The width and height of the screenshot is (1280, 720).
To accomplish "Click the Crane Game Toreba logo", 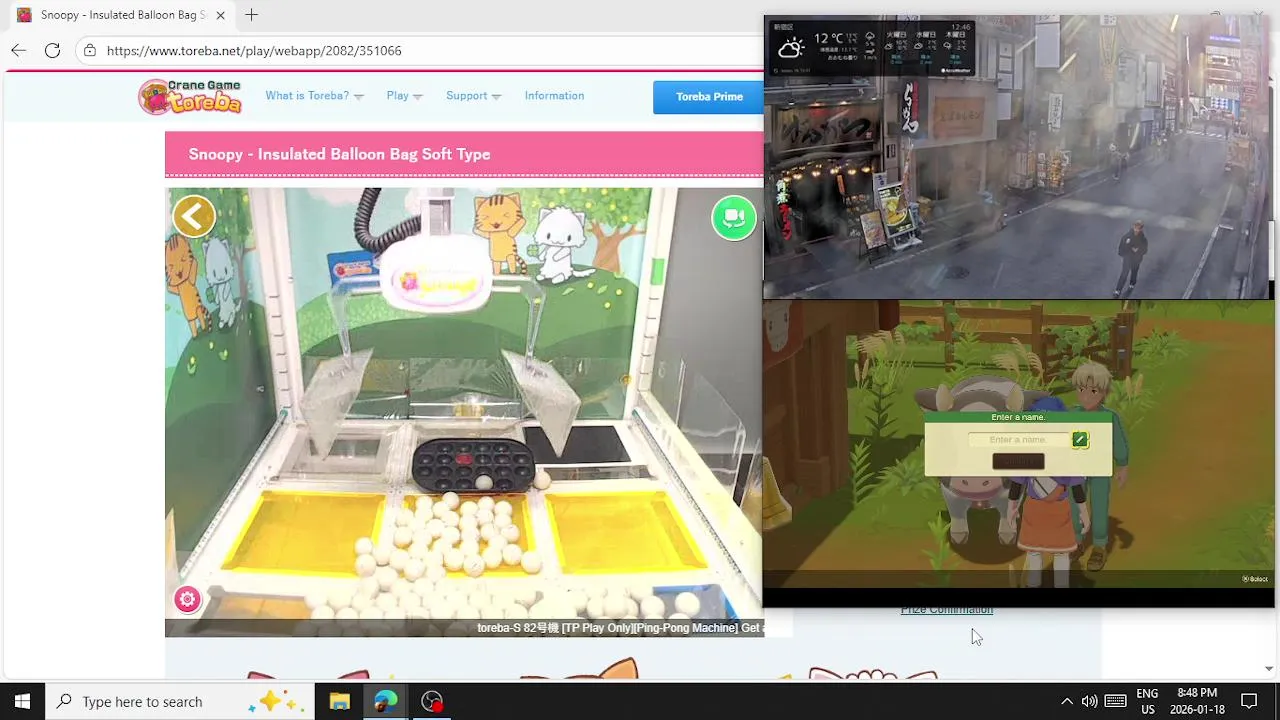I will (190, 96).
